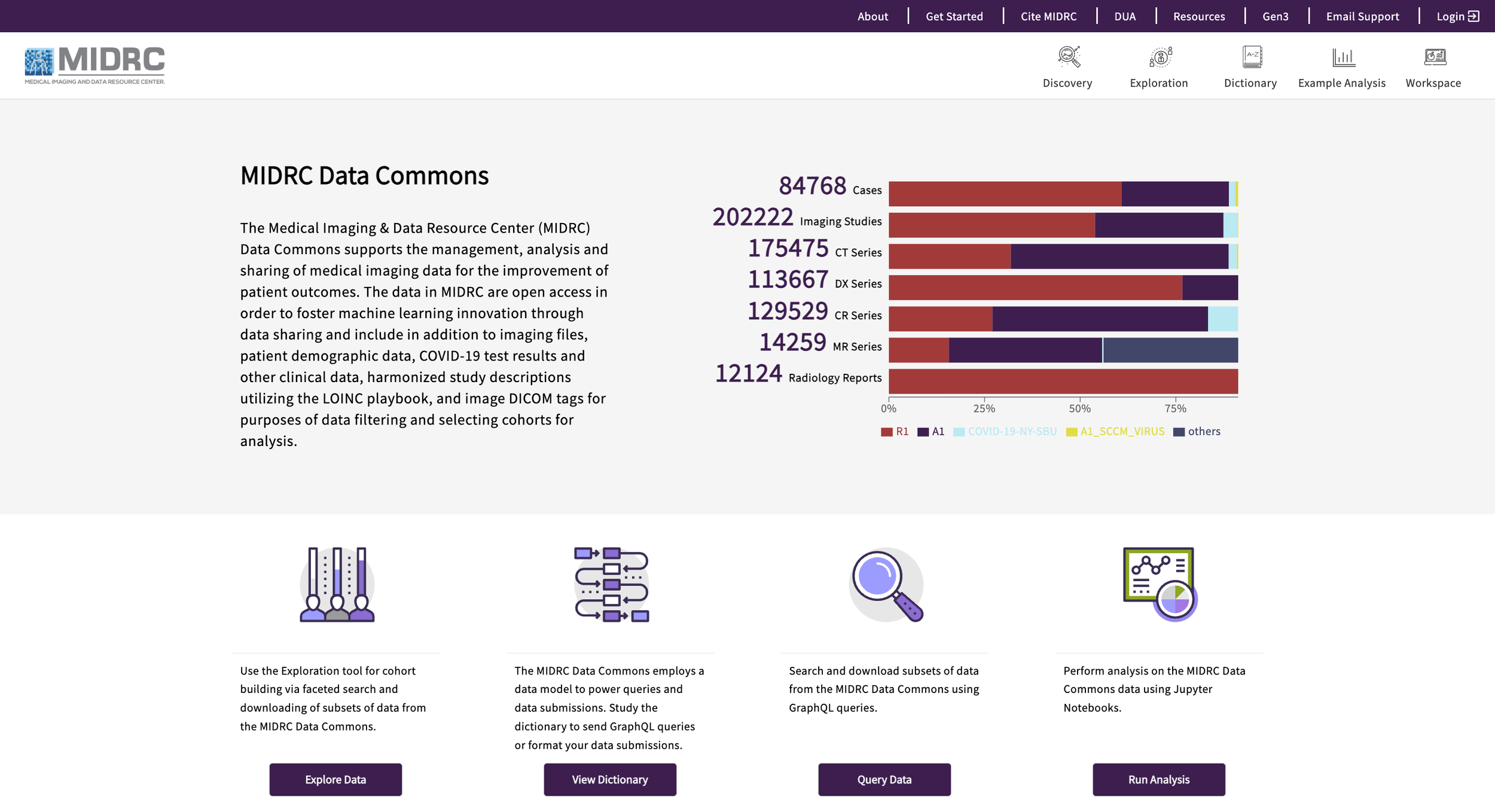Click the cohort exploration illustration icon
This screenshot has width=1495, height=812.
click(337, 584)
